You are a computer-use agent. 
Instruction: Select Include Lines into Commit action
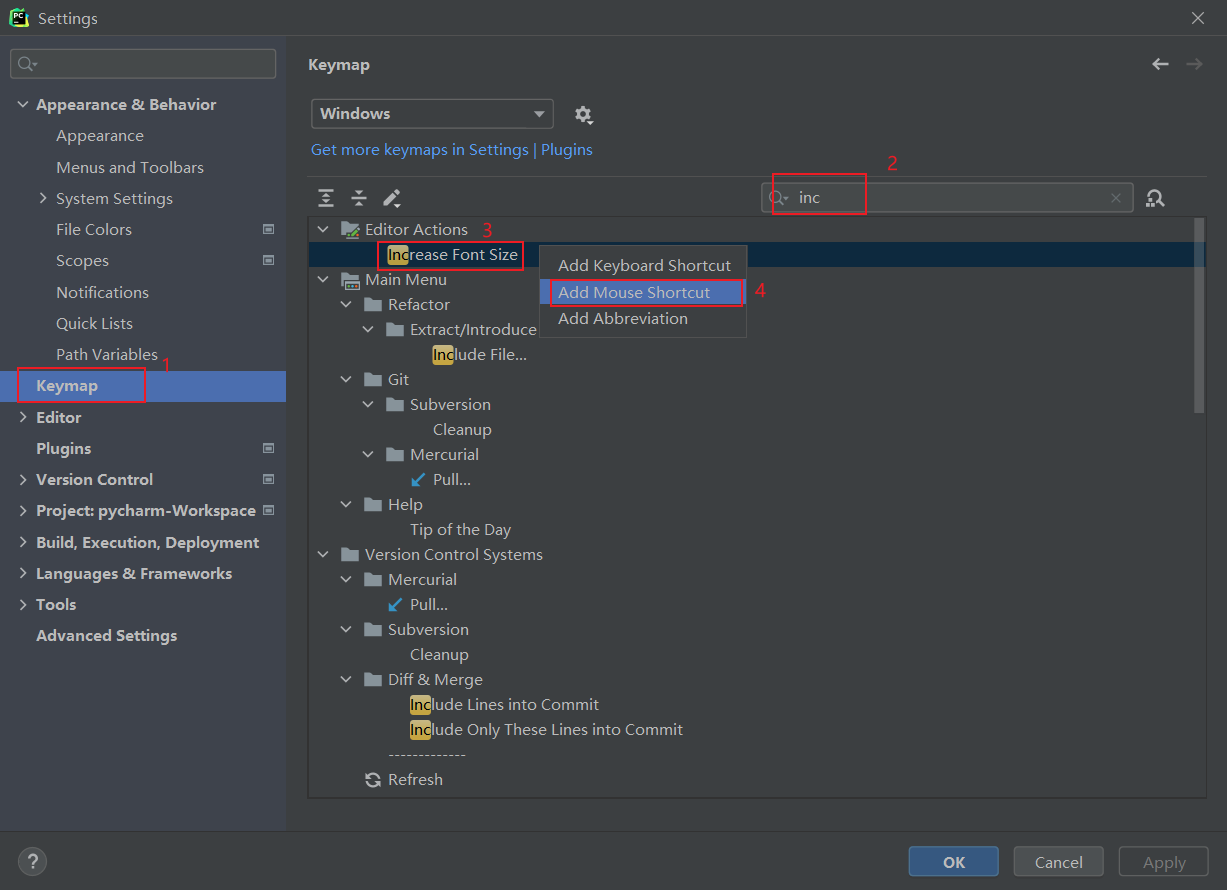coord(505,705)
